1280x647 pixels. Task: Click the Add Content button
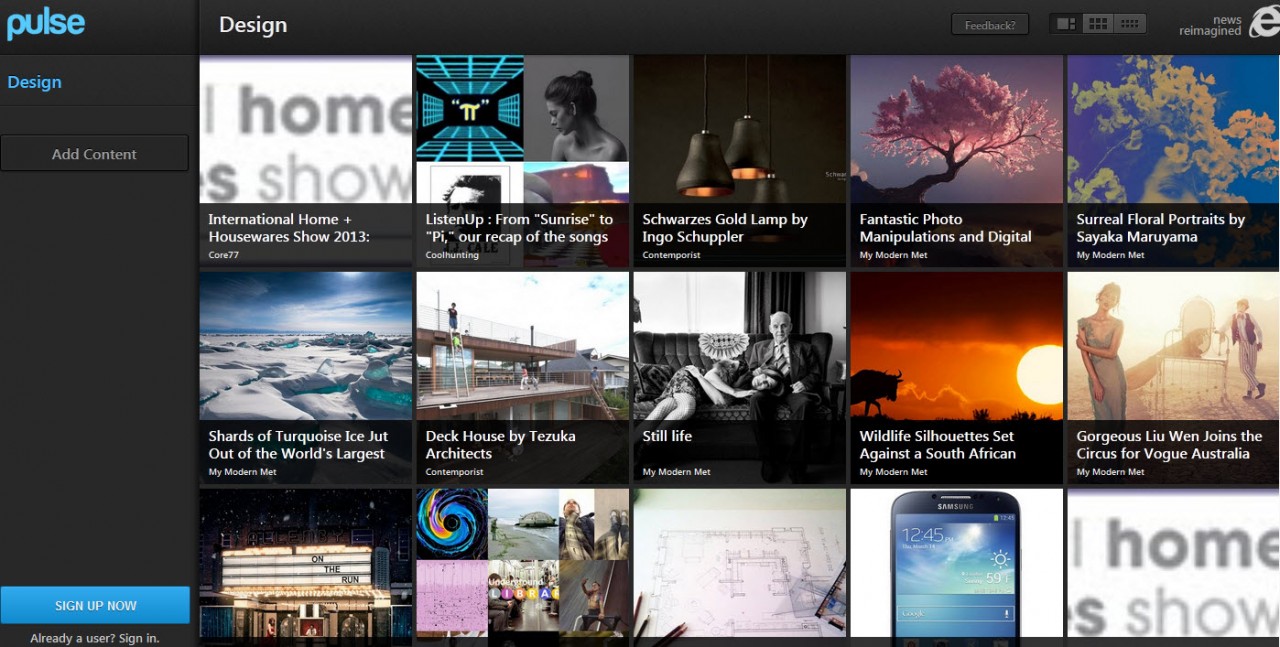[x=94, y=154]
